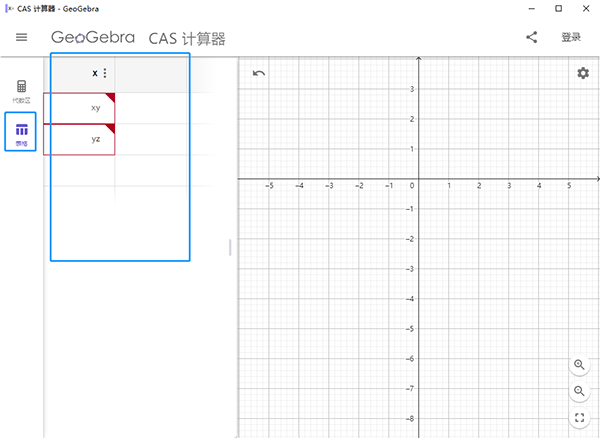Zoom in on the graph view
Image resolution: width=600 pixels, height=438 pixels.
click(580, 365)
